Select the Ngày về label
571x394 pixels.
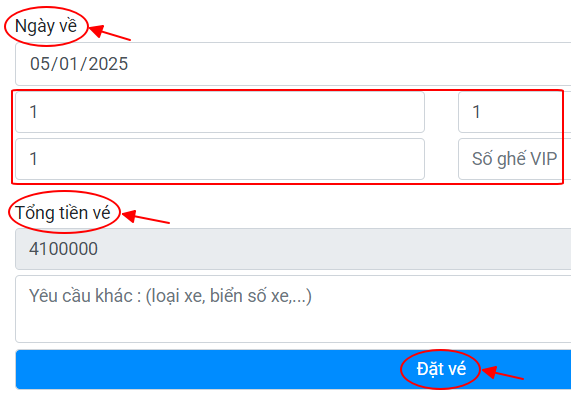[x=46, y=26]
